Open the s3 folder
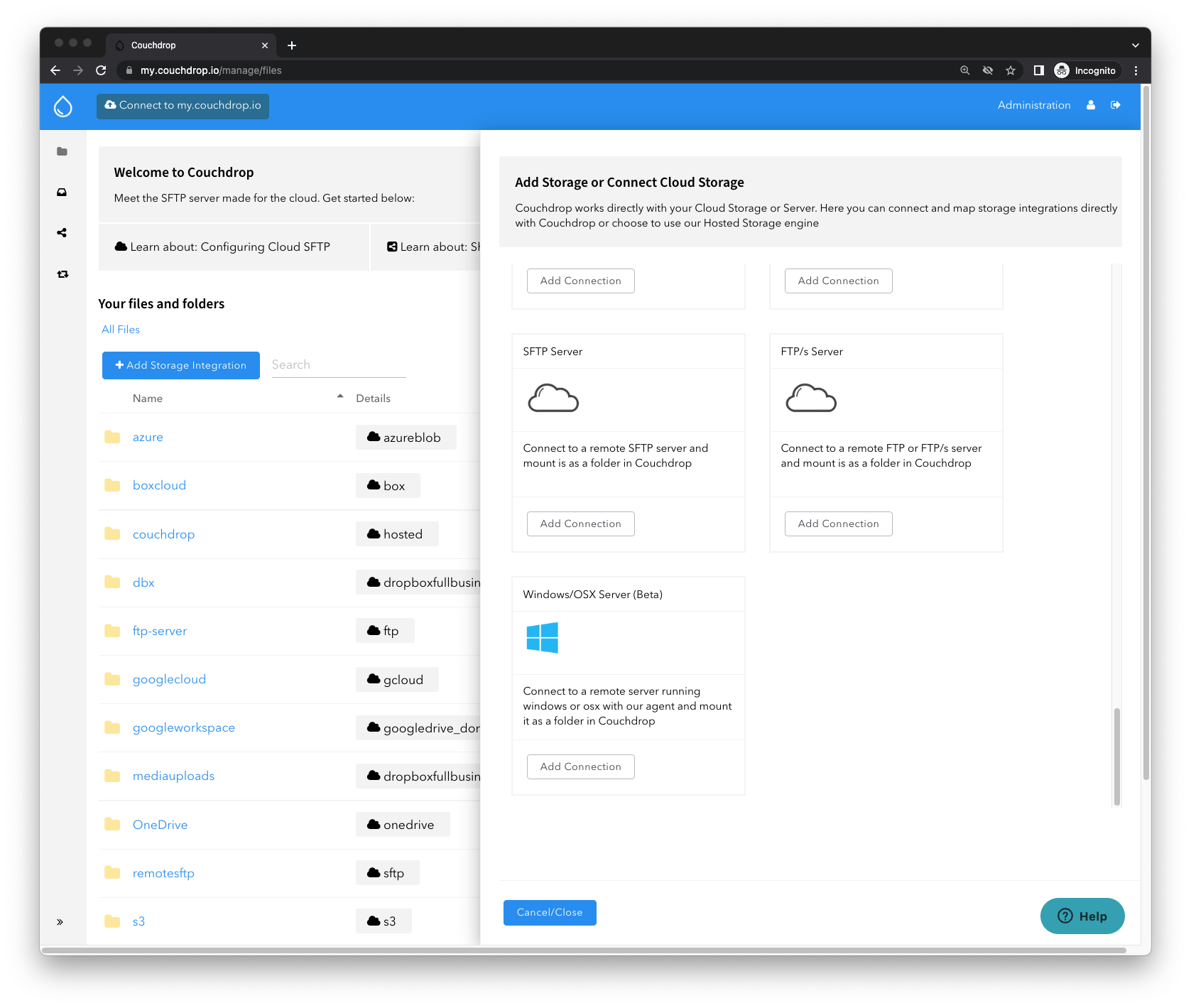Viewport: 1191px width, 1008px height. pyautogui.click(x=138, y=921)
